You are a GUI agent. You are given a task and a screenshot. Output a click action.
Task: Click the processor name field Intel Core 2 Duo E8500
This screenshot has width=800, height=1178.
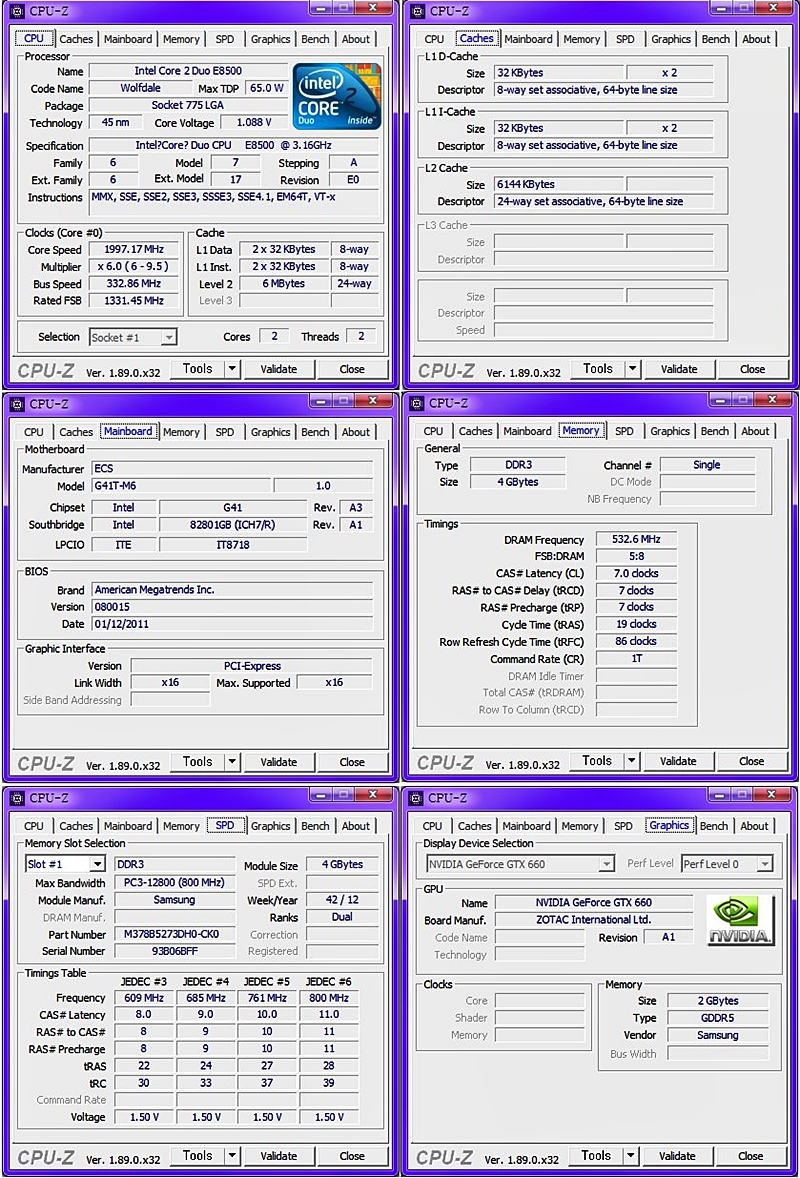(x=188, y=71)
